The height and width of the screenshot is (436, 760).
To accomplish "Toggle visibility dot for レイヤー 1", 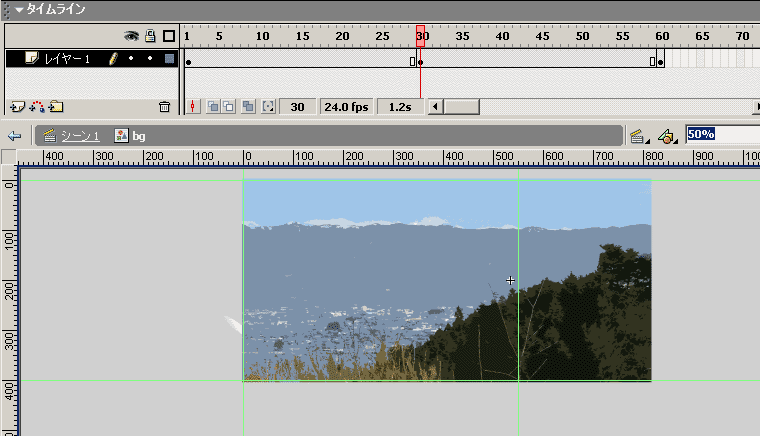I will pos(131,59).
